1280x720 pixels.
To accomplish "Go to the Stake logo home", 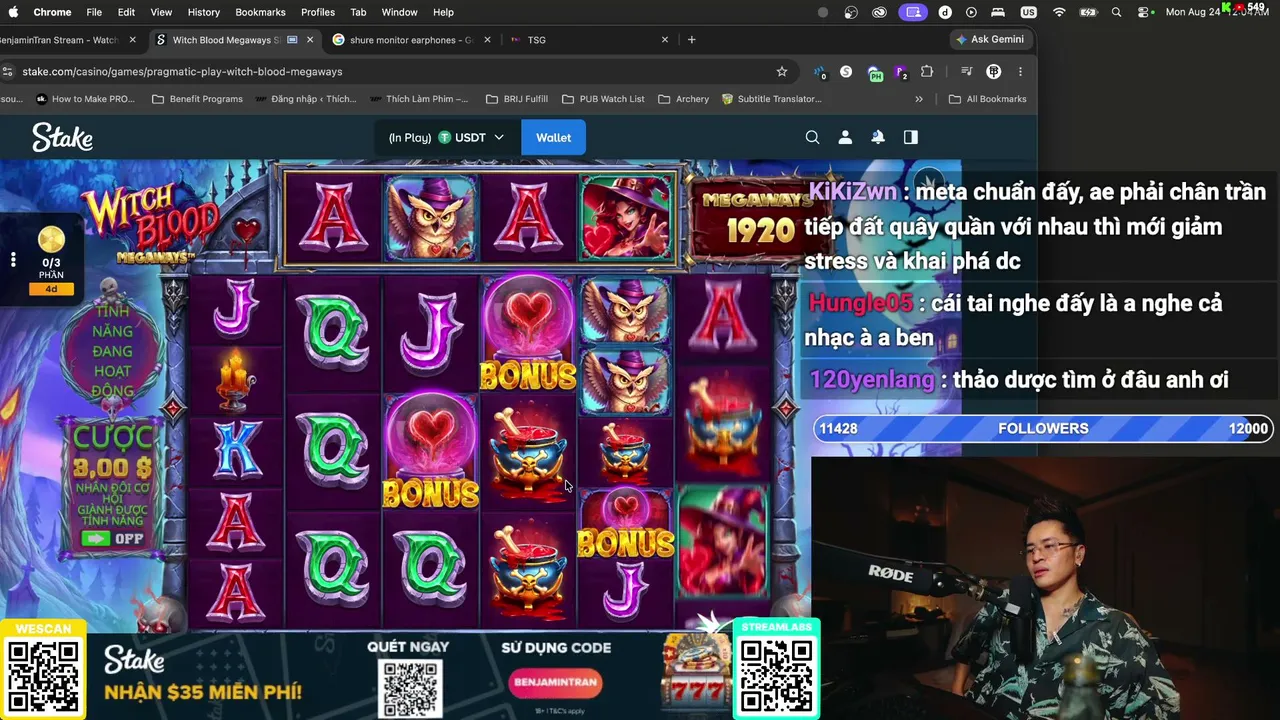I will click(62, 137).
